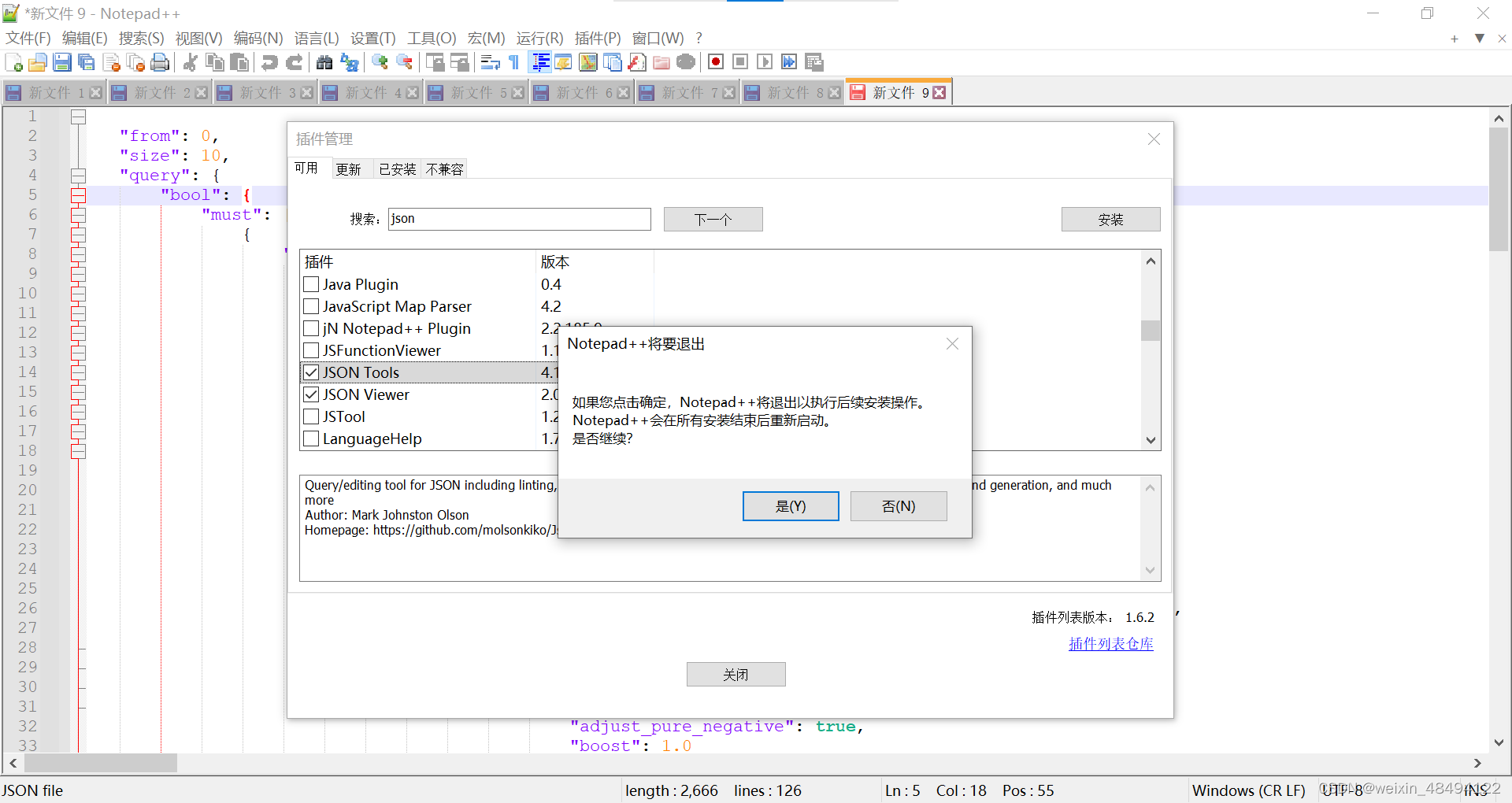
Task: Click 否(N) to cancel exit
Action: (899, 506)
